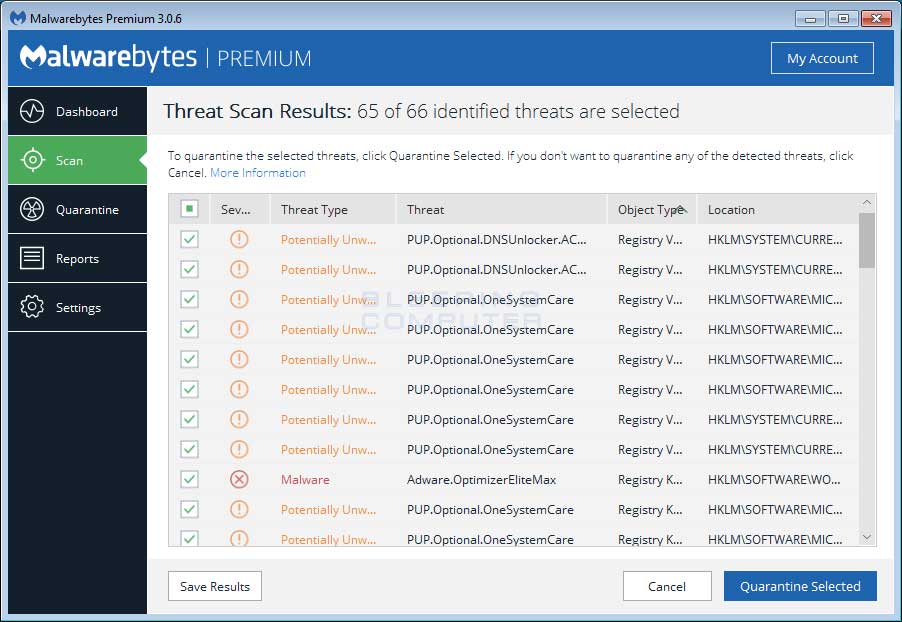Image resolution: width=902 pixels, height=622 pixels.
Task: Open the Settings section
Action: (x=78, y=307)
